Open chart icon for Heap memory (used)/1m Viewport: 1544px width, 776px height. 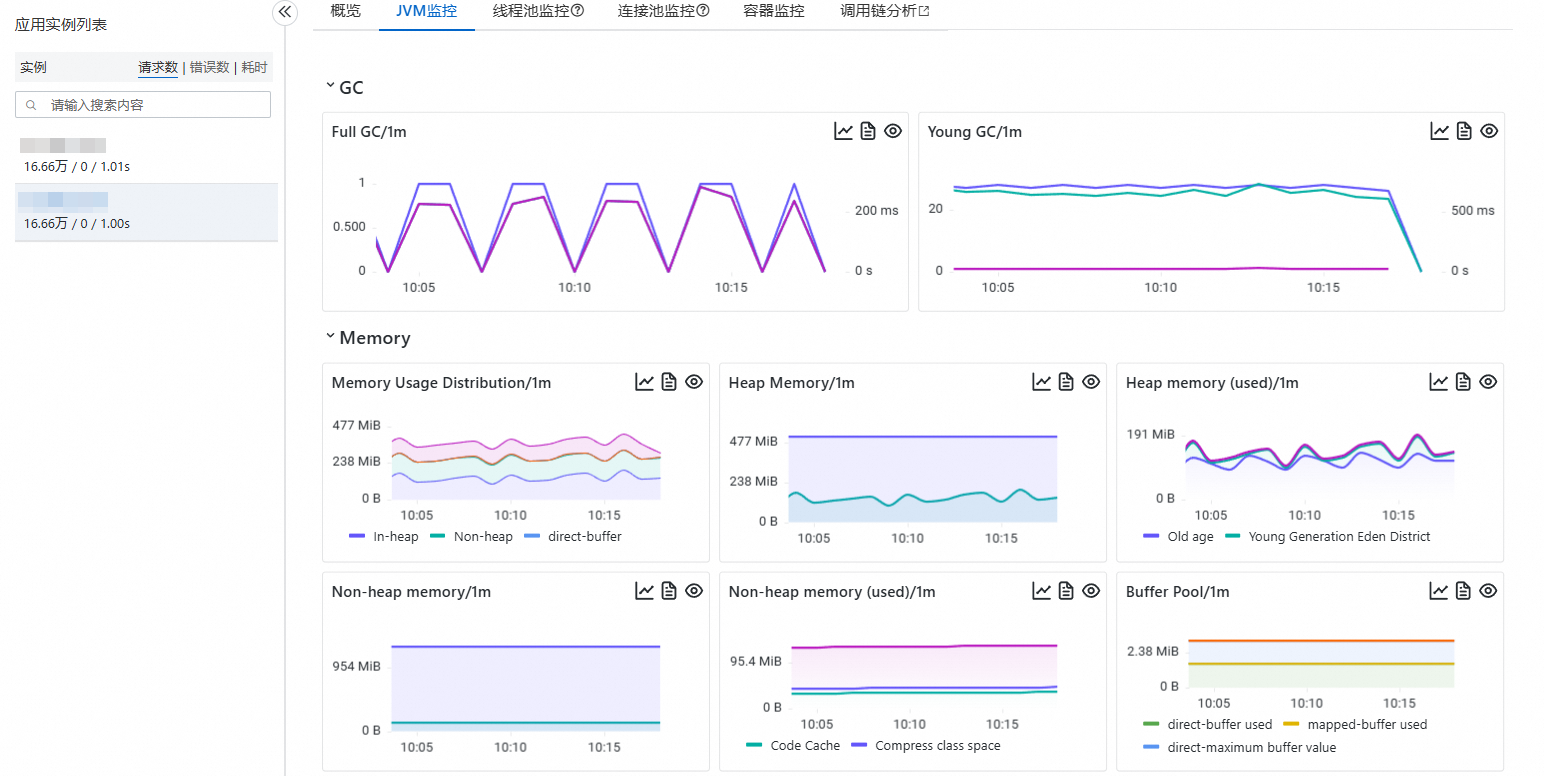tap(1439, 382)
